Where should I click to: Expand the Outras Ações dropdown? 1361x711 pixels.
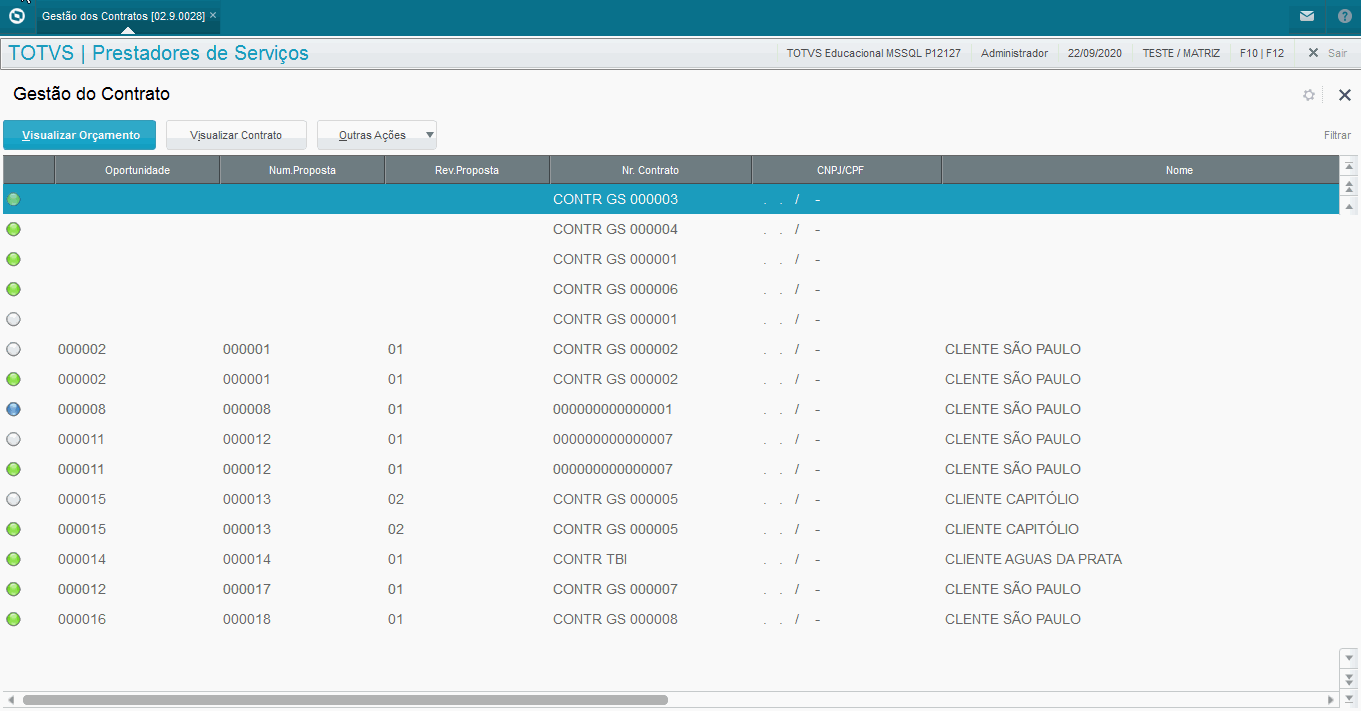coord(377,135)
